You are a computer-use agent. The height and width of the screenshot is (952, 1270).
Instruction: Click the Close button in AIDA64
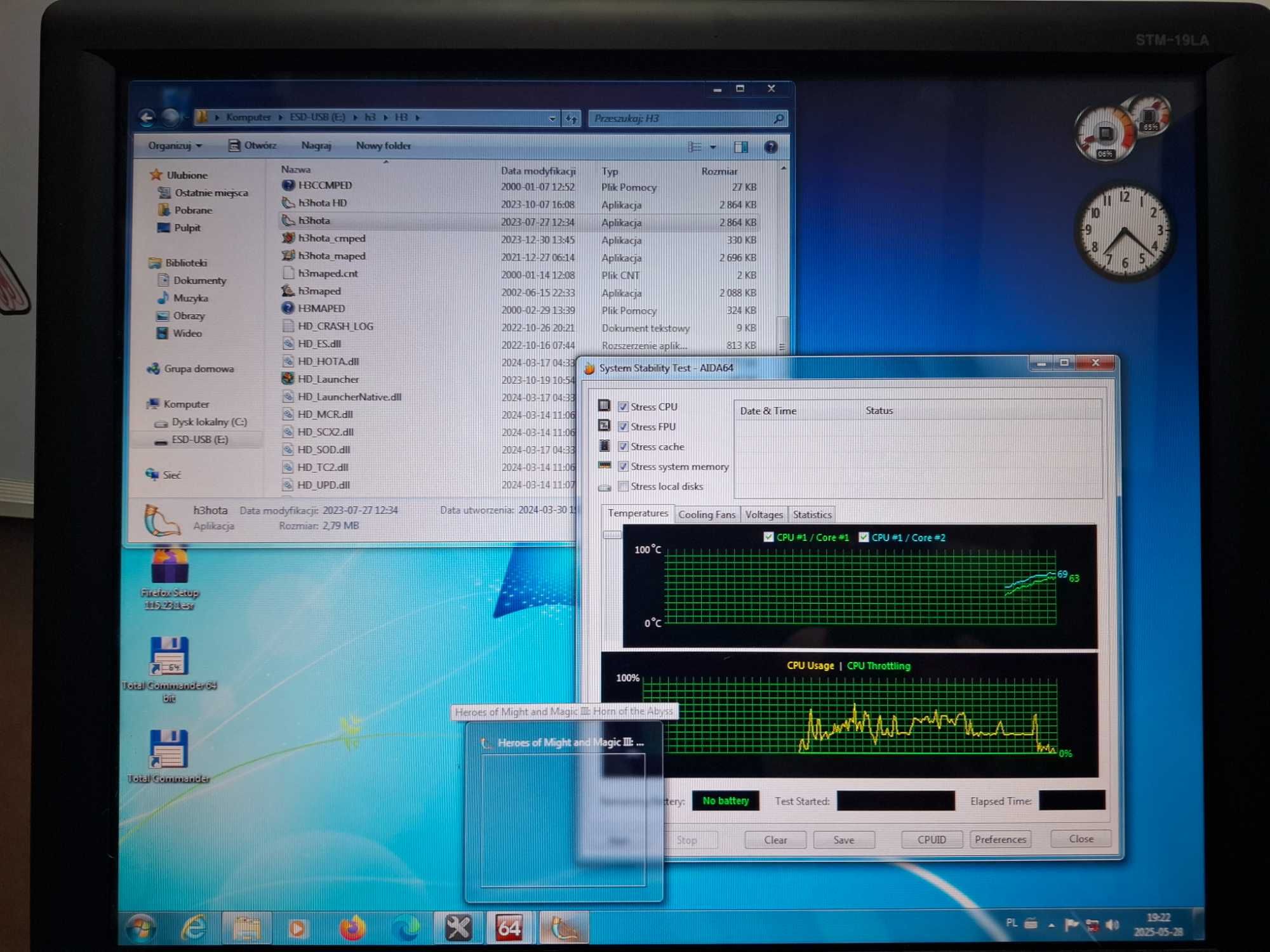(x=1081, y=838)
